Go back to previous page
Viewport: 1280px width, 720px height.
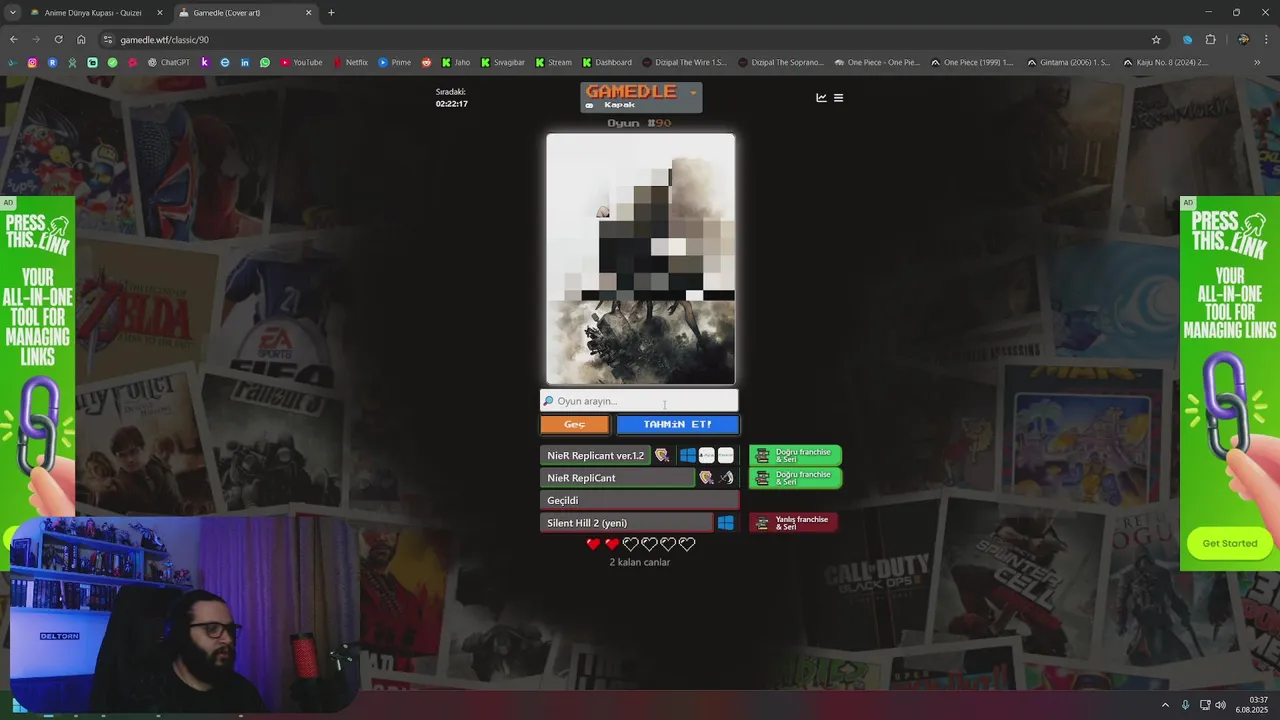coord(13,39)
